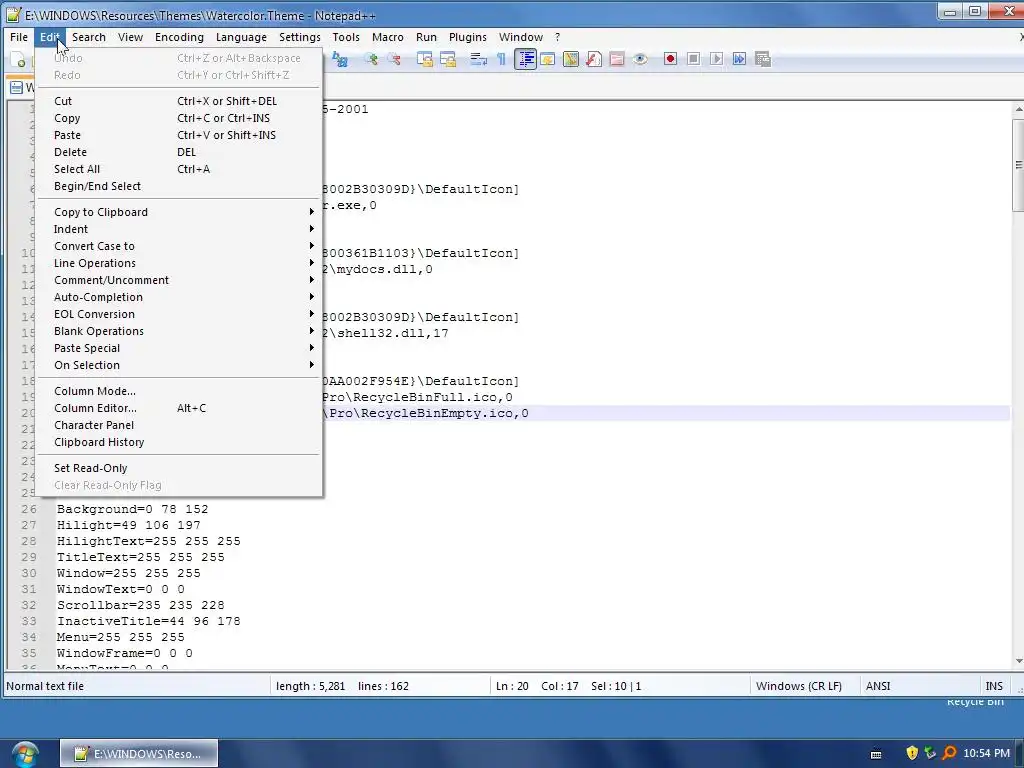Click Run Macro Multiple Times icon
This screenshot has width=1024, height=768.
tap(739, 59)
